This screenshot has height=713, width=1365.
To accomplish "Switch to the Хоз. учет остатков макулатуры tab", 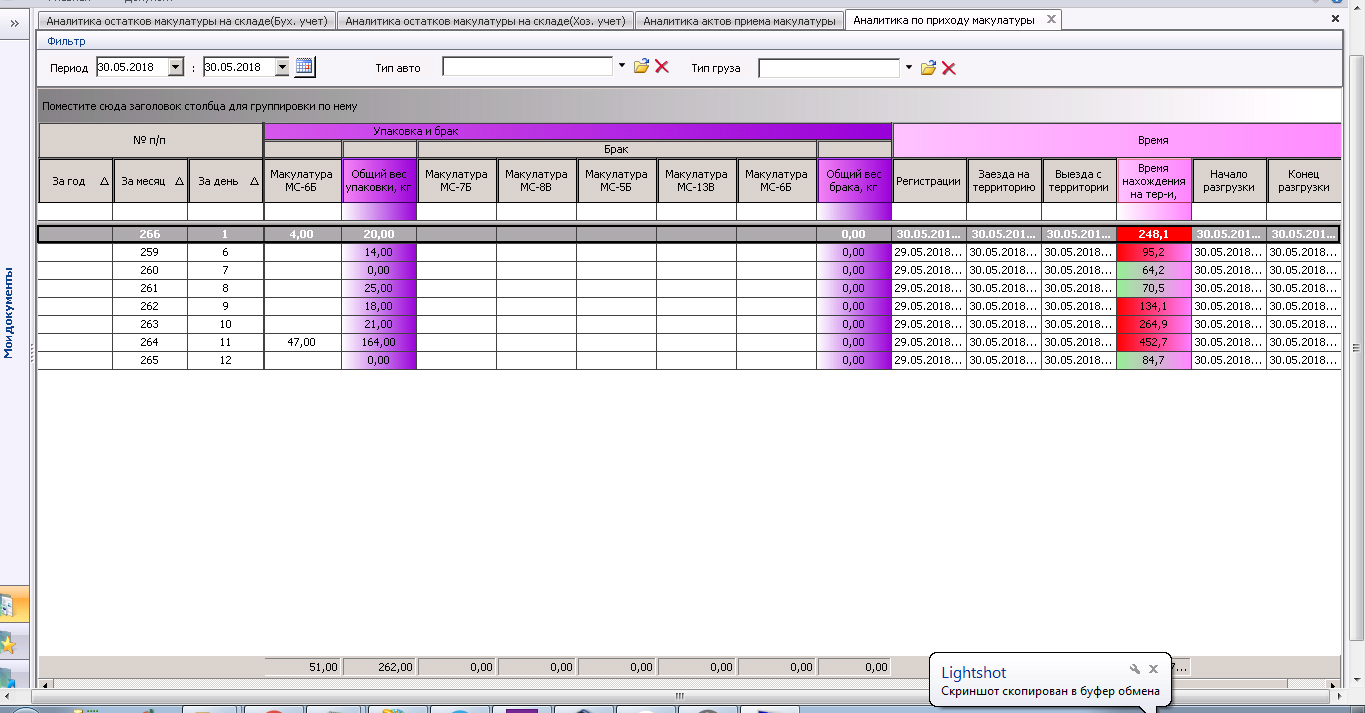I will (x=484, y=21).
